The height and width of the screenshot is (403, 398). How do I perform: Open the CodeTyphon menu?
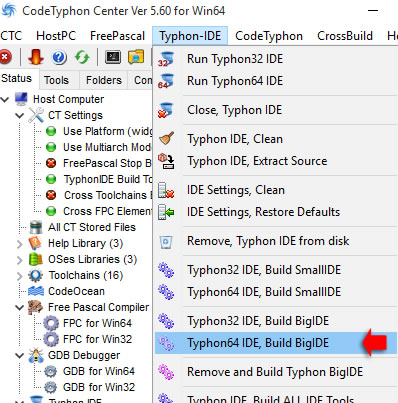tap(269, 36)
